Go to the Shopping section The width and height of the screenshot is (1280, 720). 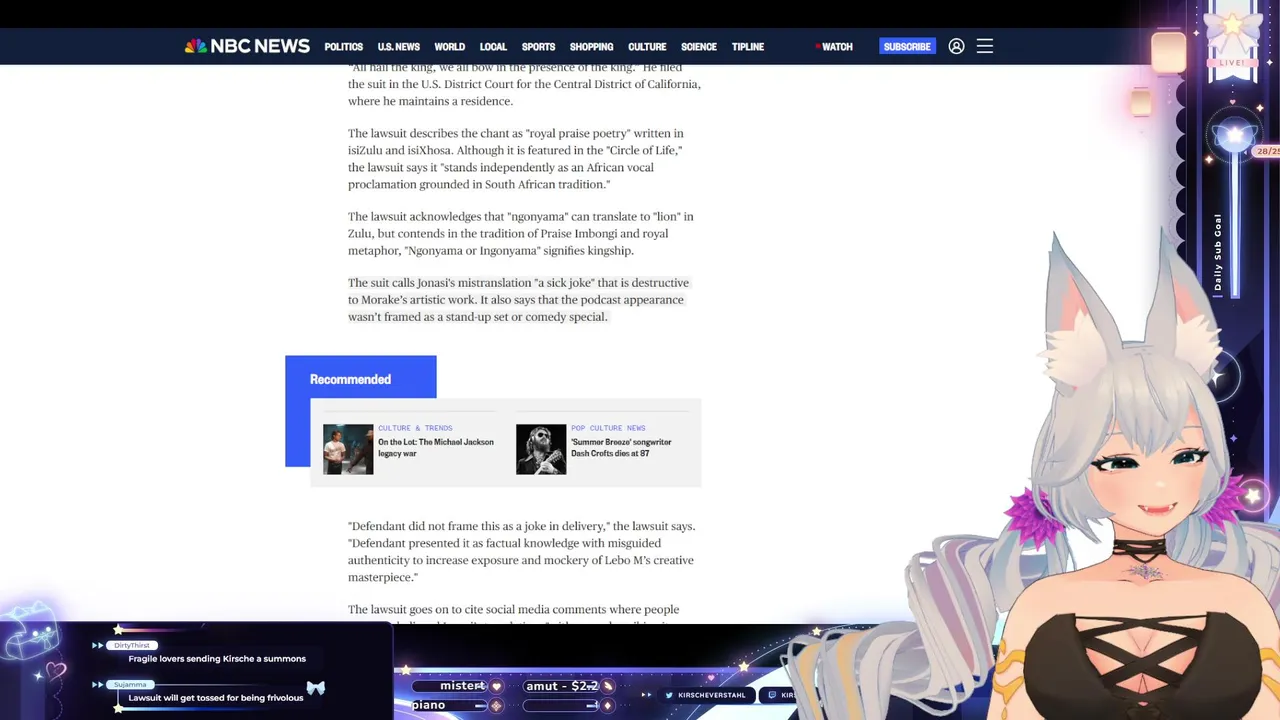click(x=591, y=47)
